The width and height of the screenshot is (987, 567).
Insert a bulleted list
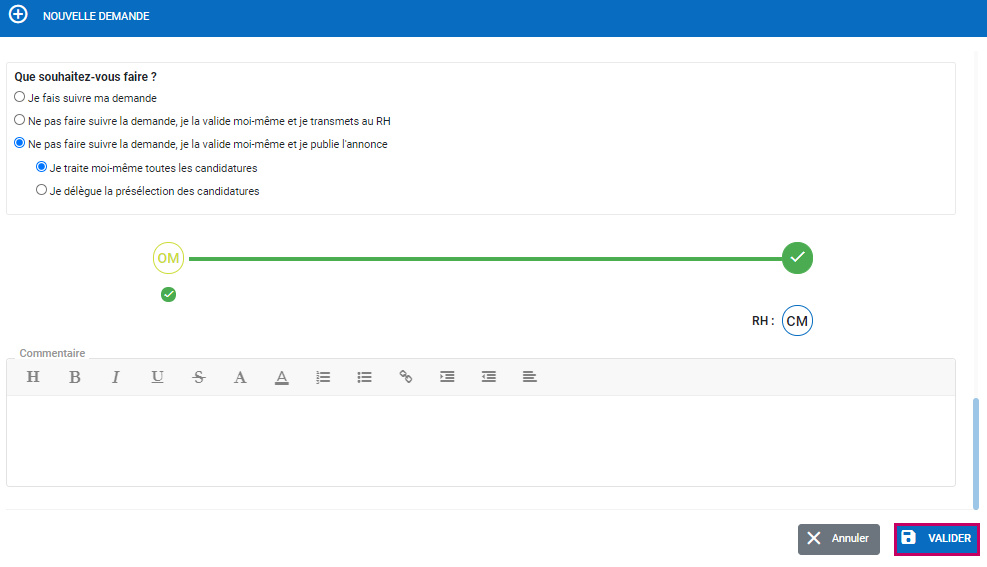tap(365, 377)
